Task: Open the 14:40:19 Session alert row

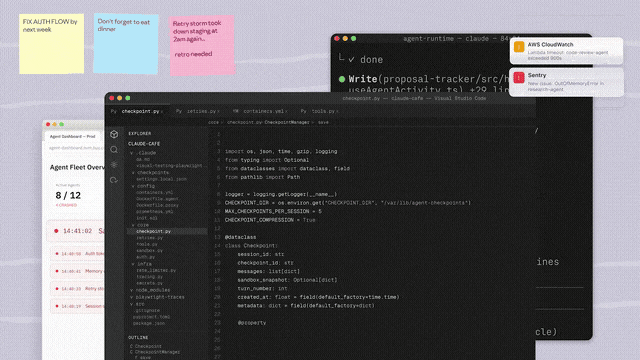Action: tap(77, 306)
